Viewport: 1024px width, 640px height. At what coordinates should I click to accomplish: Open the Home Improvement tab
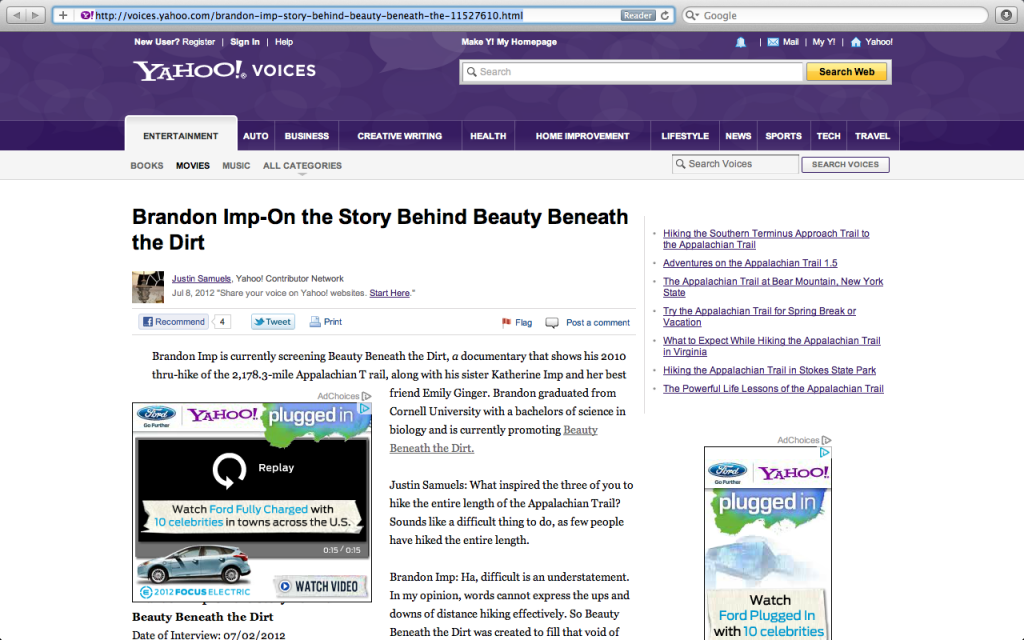click(583, 136)
